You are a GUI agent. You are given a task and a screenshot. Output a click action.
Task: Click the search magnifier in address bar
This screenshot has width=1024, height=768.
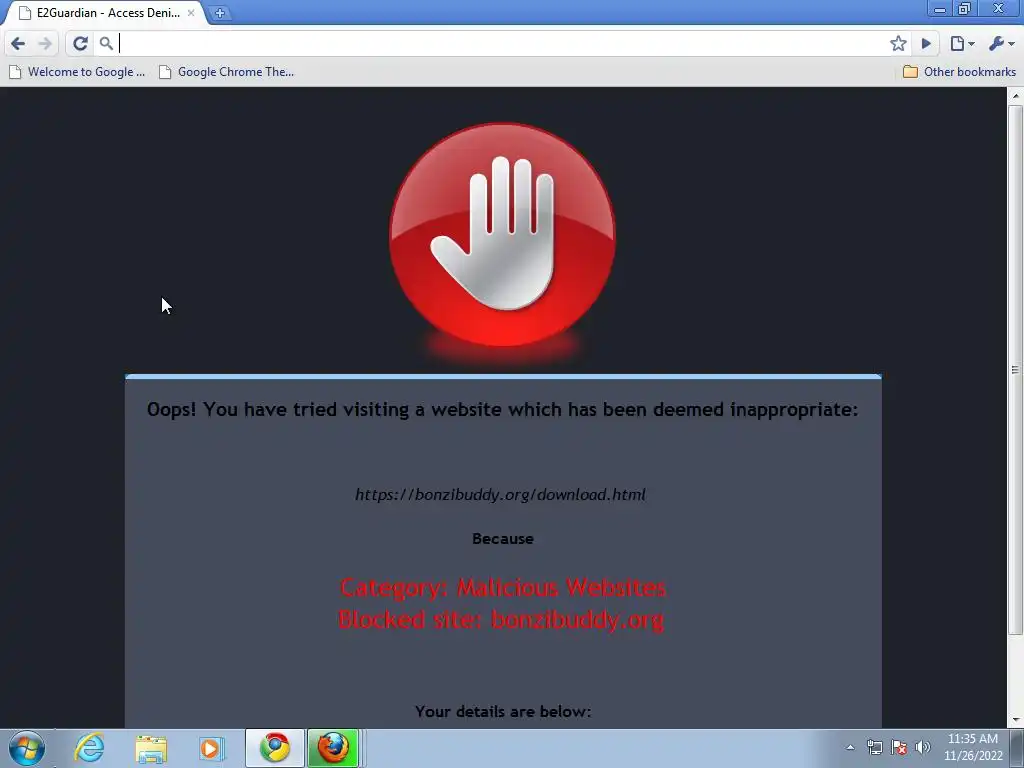pyautogui.click(x=106, y=44)
